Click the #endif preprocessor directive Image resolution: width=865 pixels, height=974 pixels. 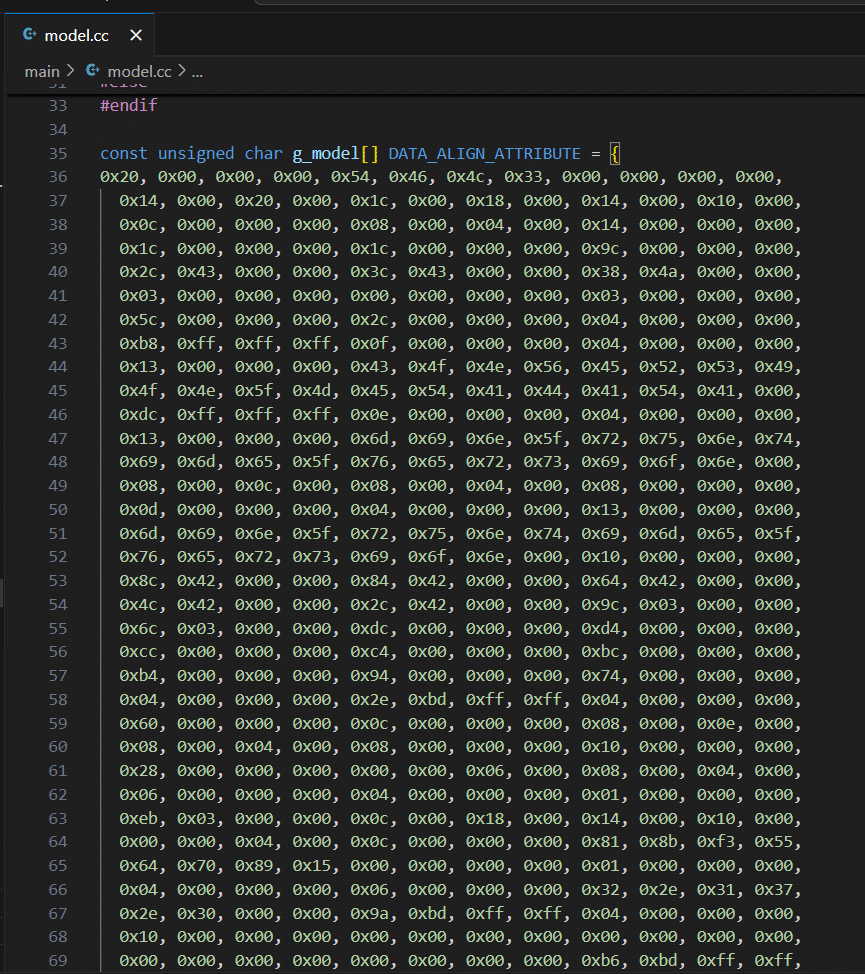click(128, 105)
